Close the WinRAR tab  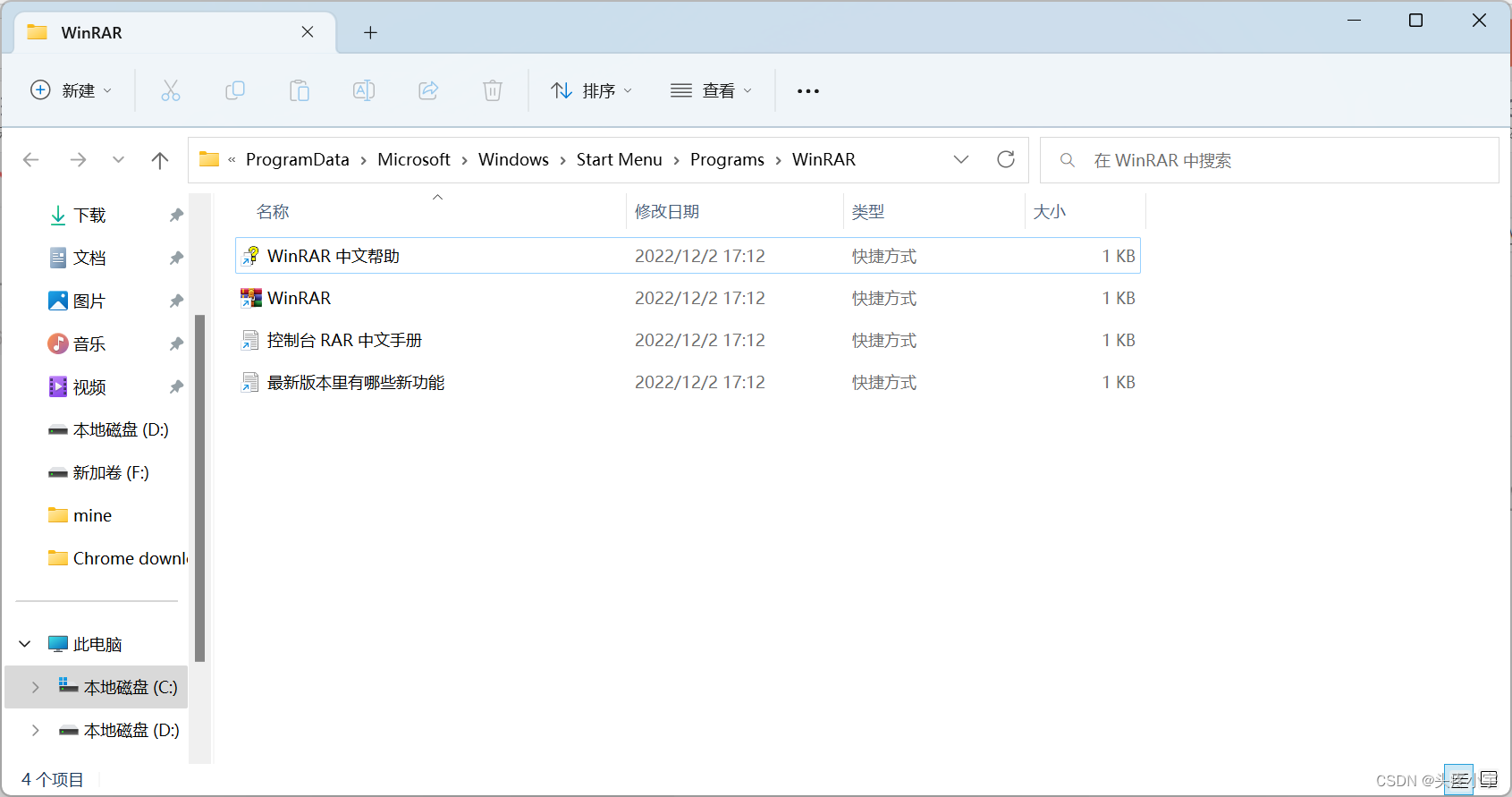point(308,32)
